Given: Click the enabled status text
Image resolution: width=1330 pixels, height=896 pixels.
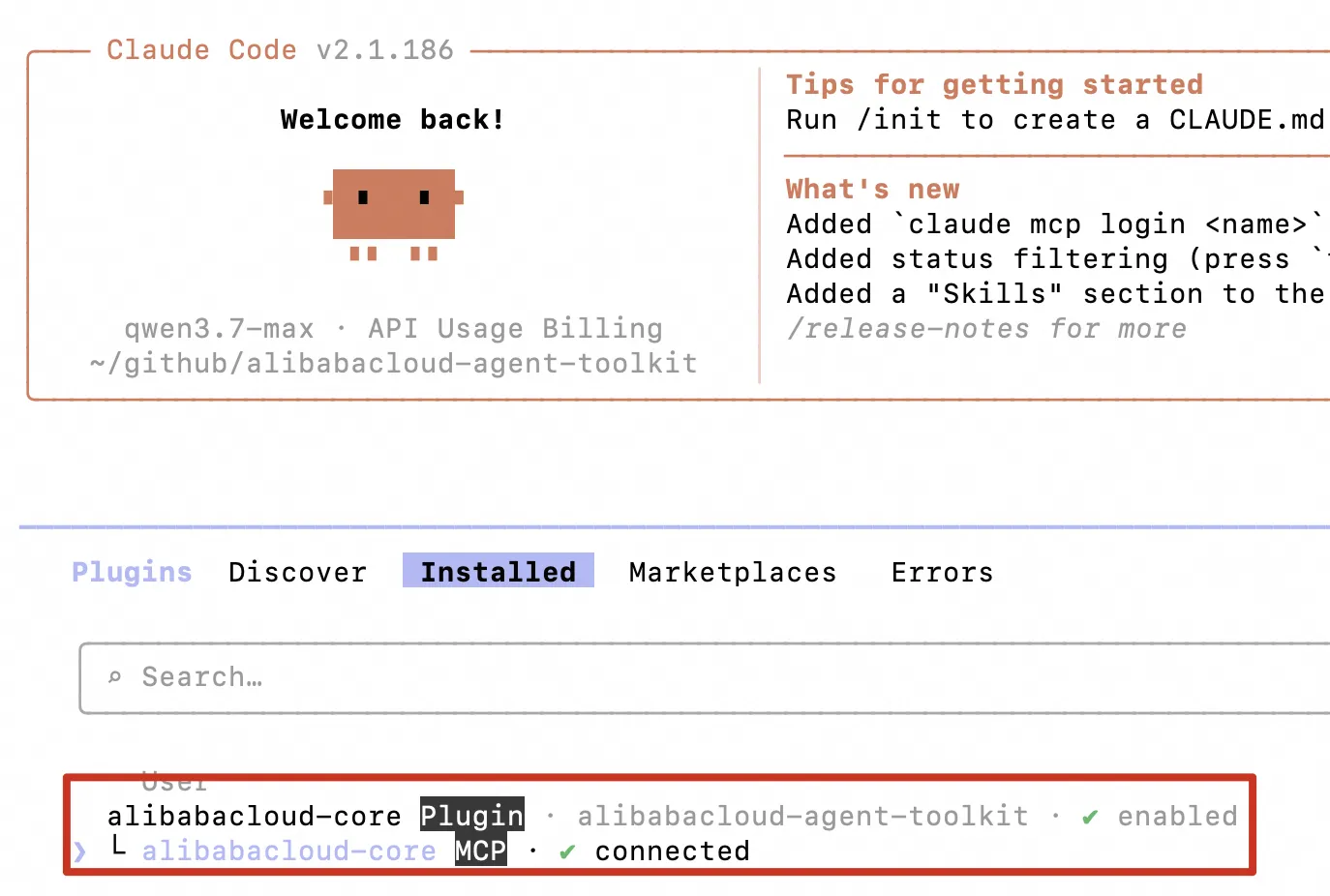Looking at the screenshot, I should [1178, 817].
